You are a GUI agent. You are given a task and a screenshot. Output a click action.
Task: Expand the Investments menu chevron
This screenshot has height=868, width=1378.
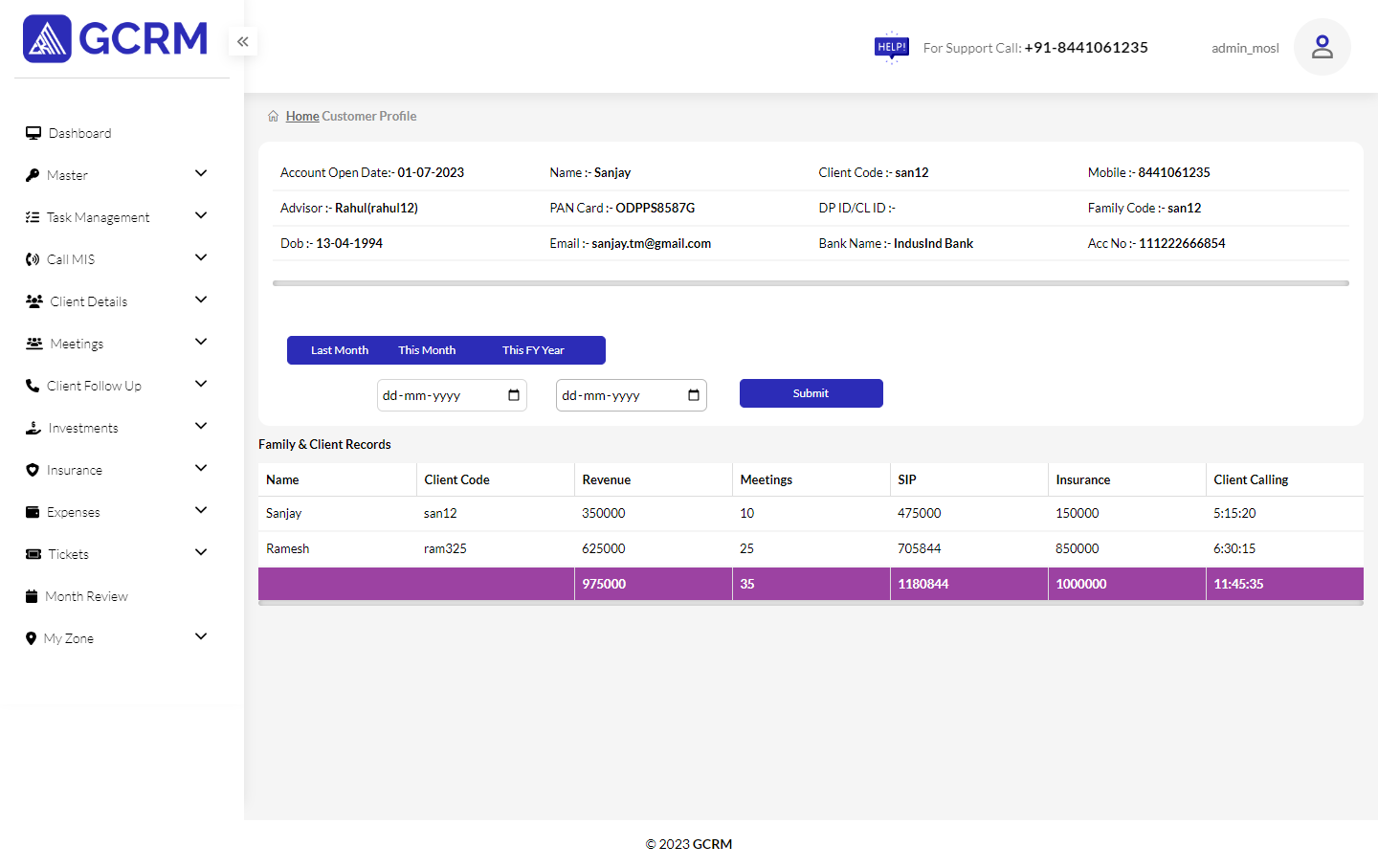[x=201, y=426]
